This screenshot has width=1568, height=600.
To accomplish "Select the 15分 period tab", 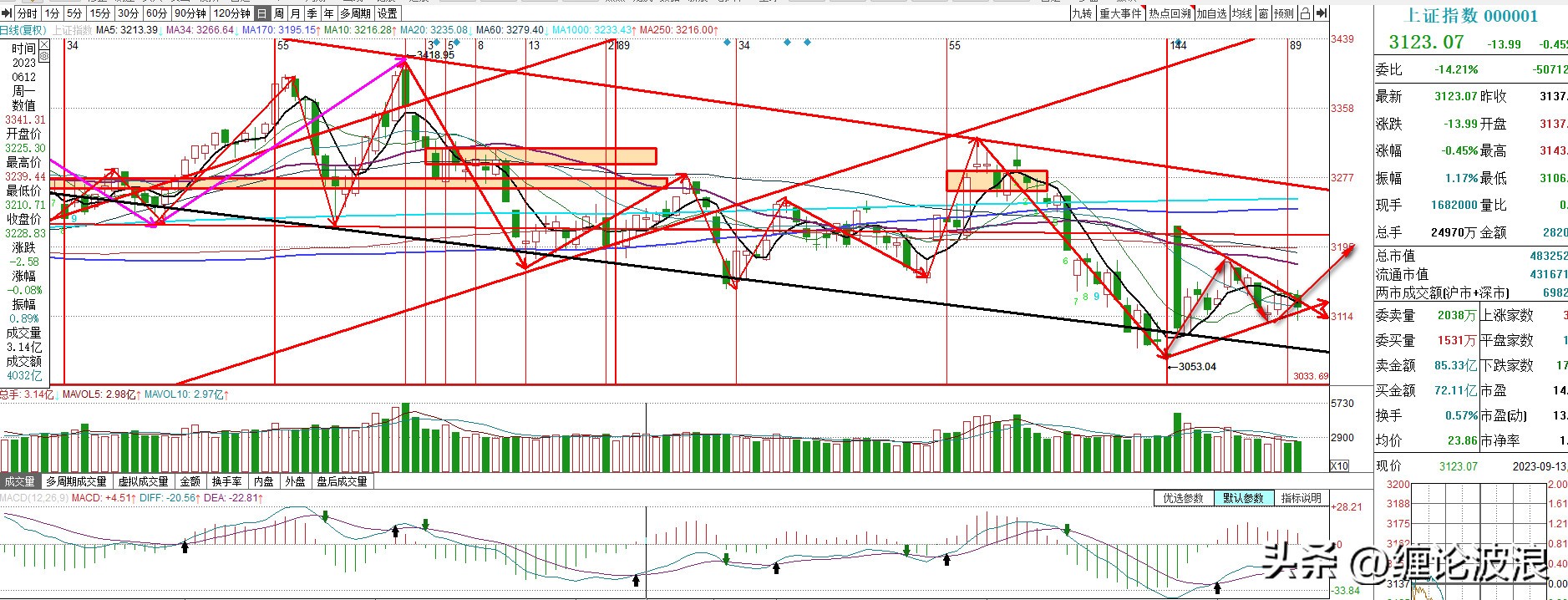I will click(100, 13).
